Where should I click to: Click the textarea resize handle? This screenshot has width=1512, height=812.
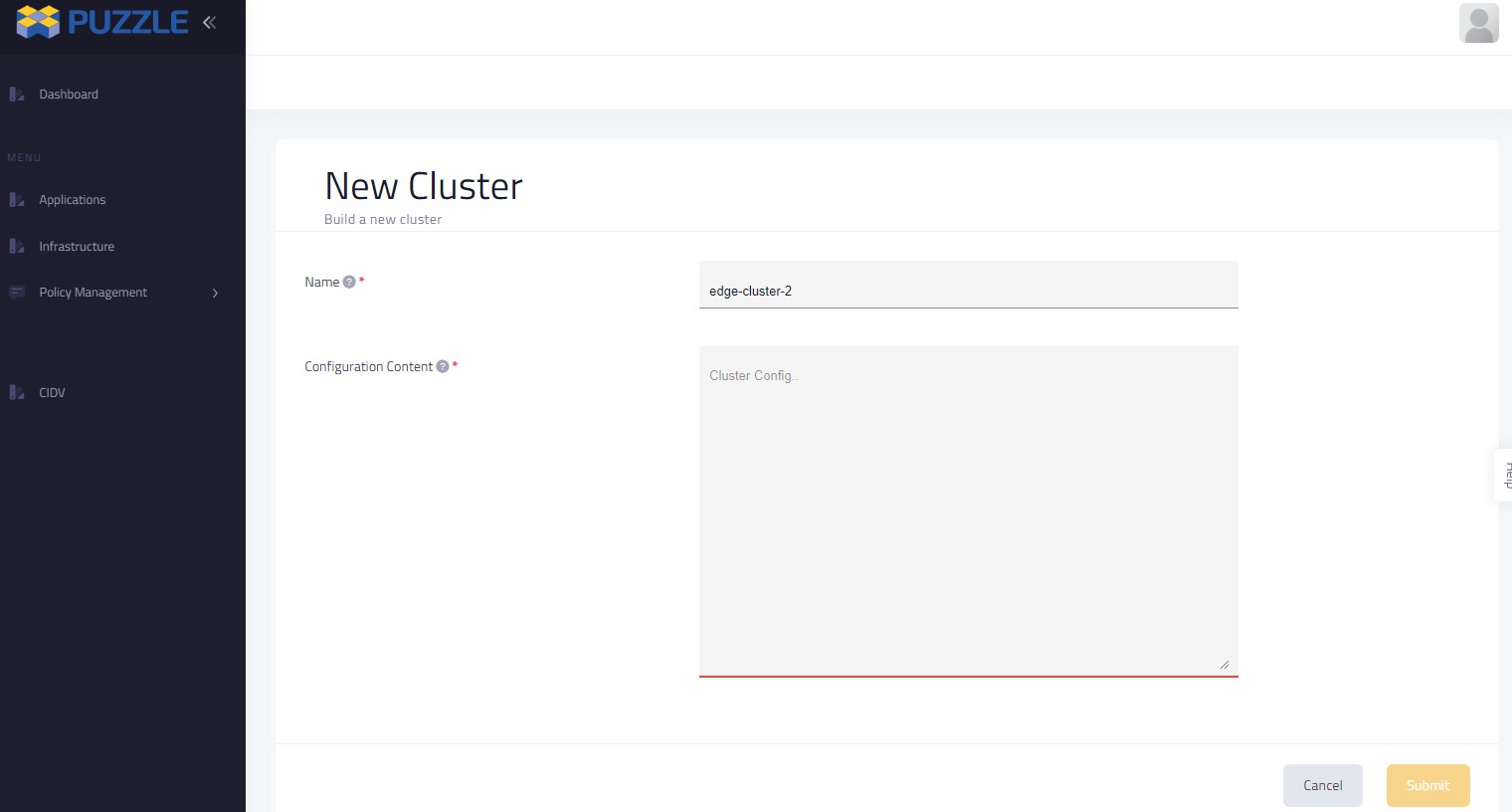point(1225,664)
